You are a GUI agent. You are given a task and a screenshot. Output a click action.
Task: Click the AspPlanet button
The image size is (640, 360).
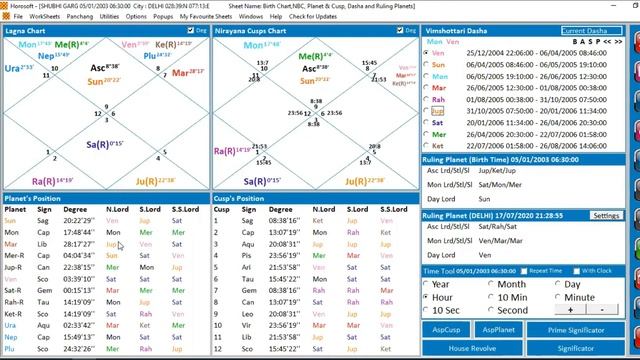click(x=498, y=330)
